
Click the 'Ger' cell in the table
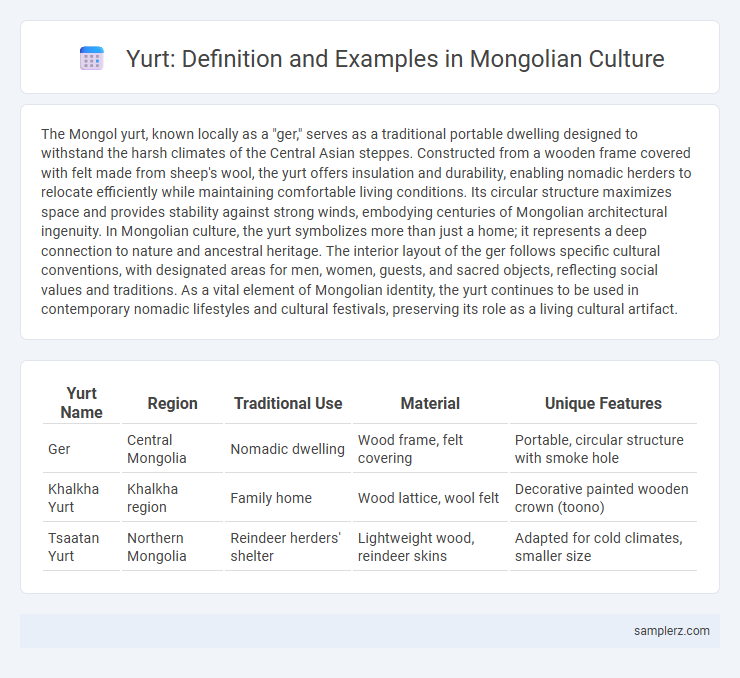[82, 449]
